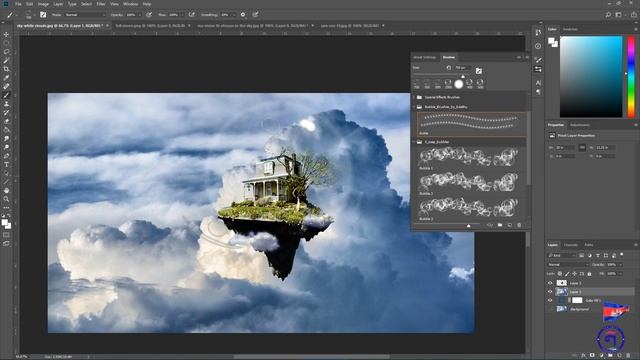This screenshot has height=360, width=640.
Task: Open layer Fill dropdown arrow
Action: point(620,273)
